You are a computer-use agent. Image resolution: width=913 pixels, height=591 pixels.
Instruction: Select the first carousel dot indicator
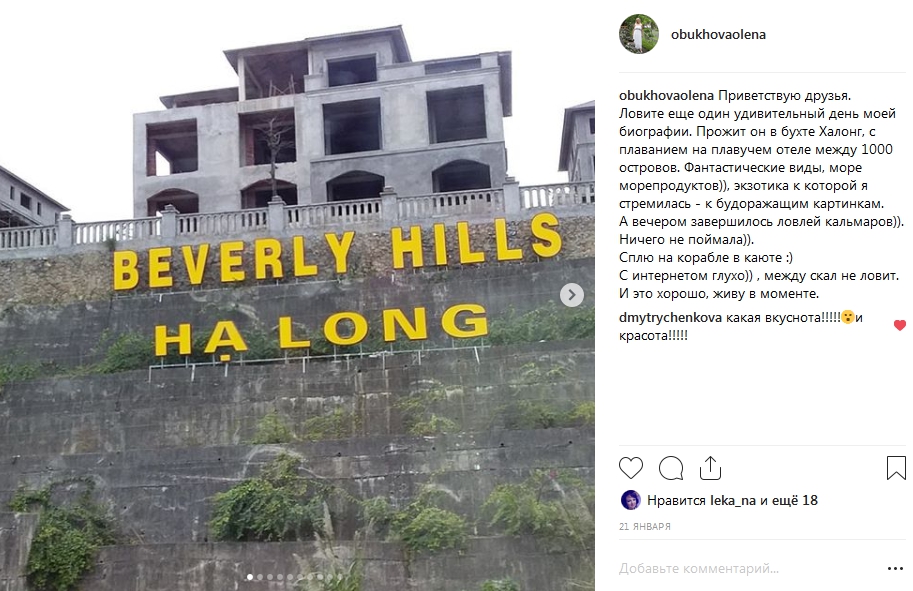click(250, 577)
